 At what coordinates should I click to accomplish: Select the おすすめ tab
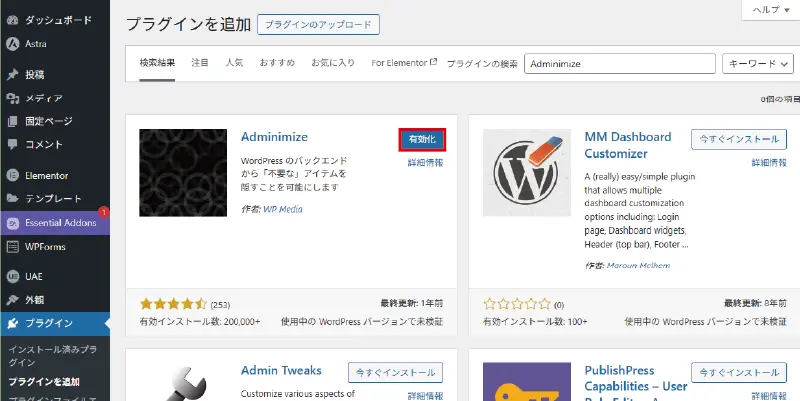[277, 63]
